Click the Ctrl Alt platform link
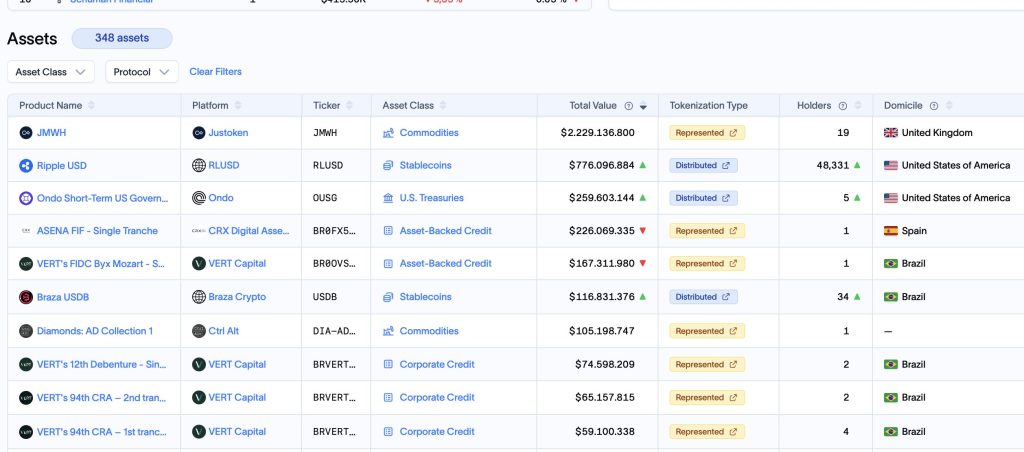1024x452 pixels. click(x=223, y=331)
